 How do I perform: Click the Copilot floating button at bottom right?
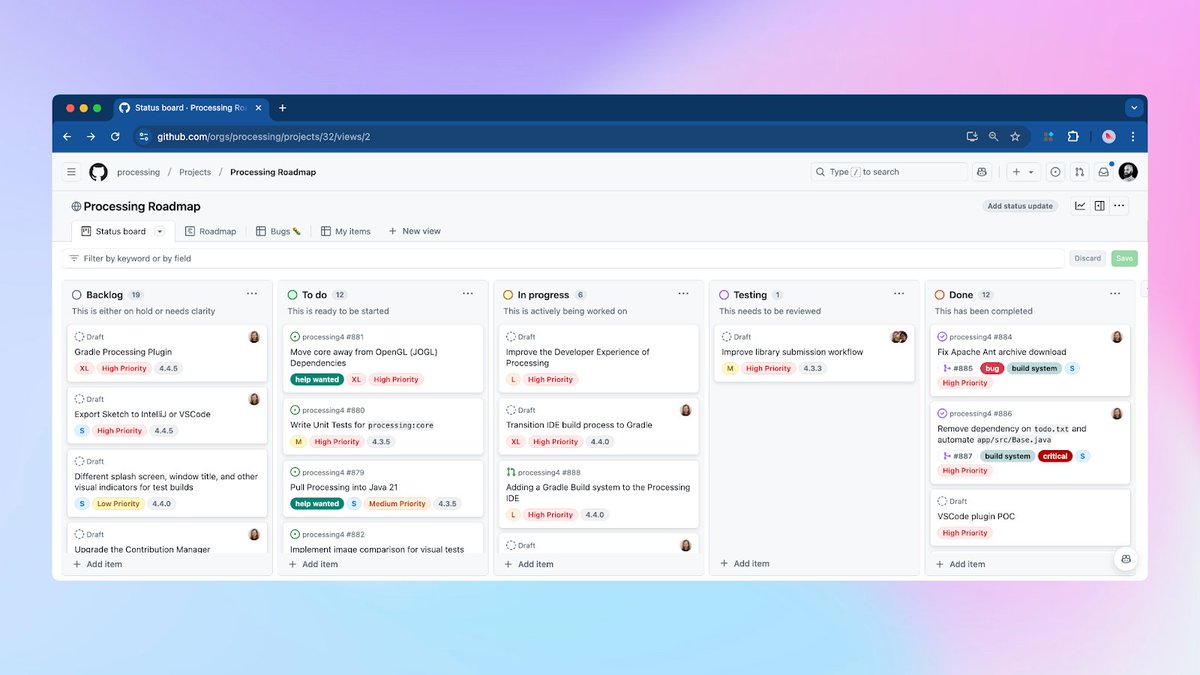click(1126, 559)
